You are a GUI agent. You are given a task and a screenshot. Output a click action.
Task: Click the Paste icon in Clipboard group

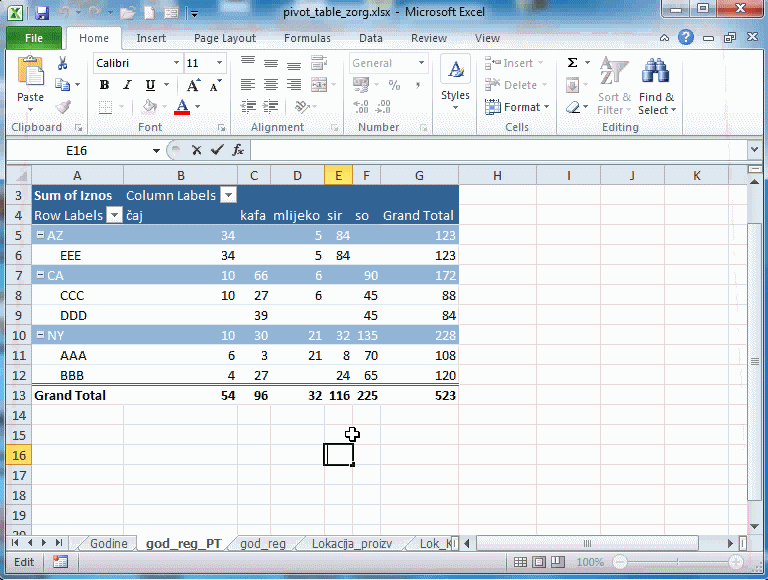tap(31, 75)
